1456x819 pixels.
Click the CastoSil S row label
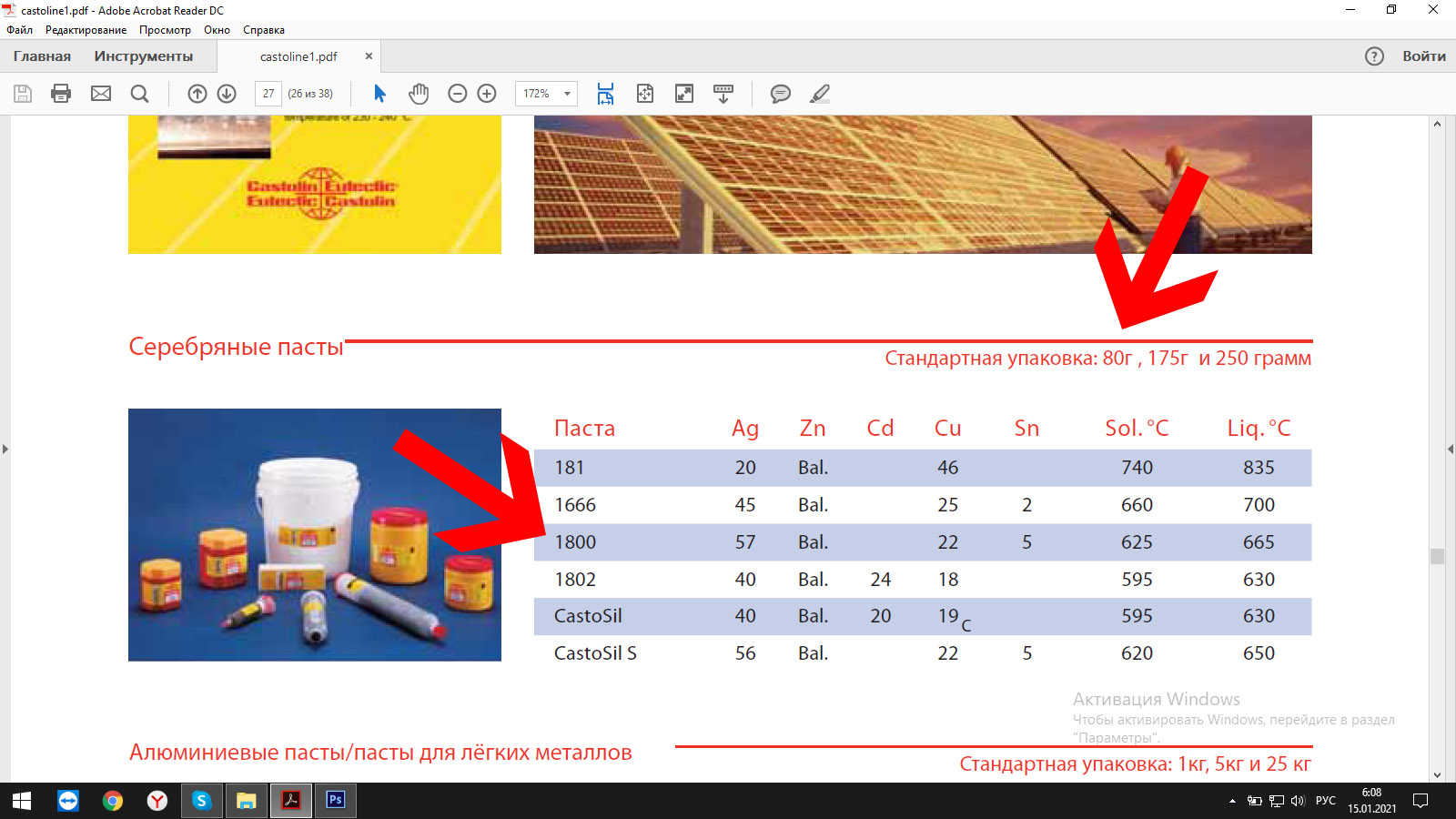point(595,653)
